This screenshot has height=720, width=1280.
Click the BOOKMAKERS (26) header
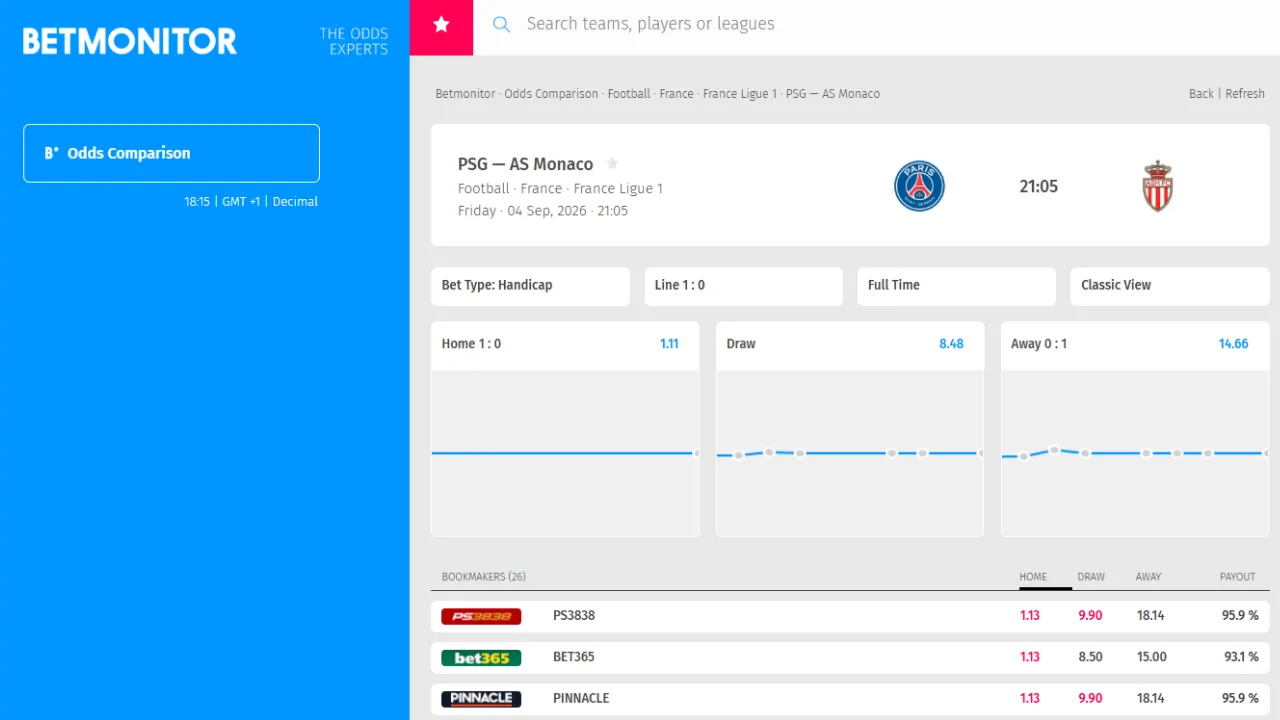pos(484,577)
